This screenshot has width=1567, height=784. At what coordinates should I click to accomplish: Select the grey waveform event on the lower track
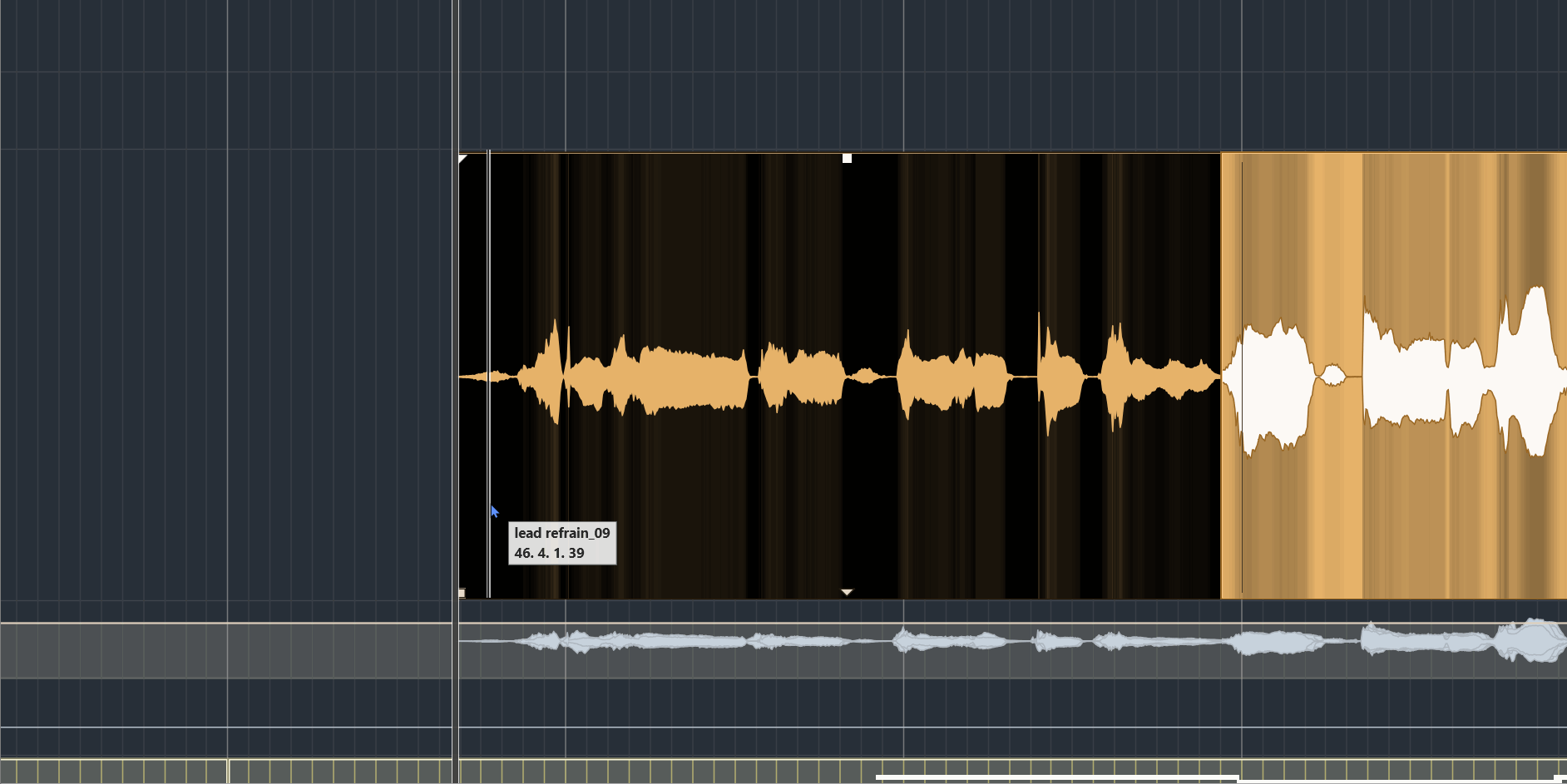point(1012,650)
